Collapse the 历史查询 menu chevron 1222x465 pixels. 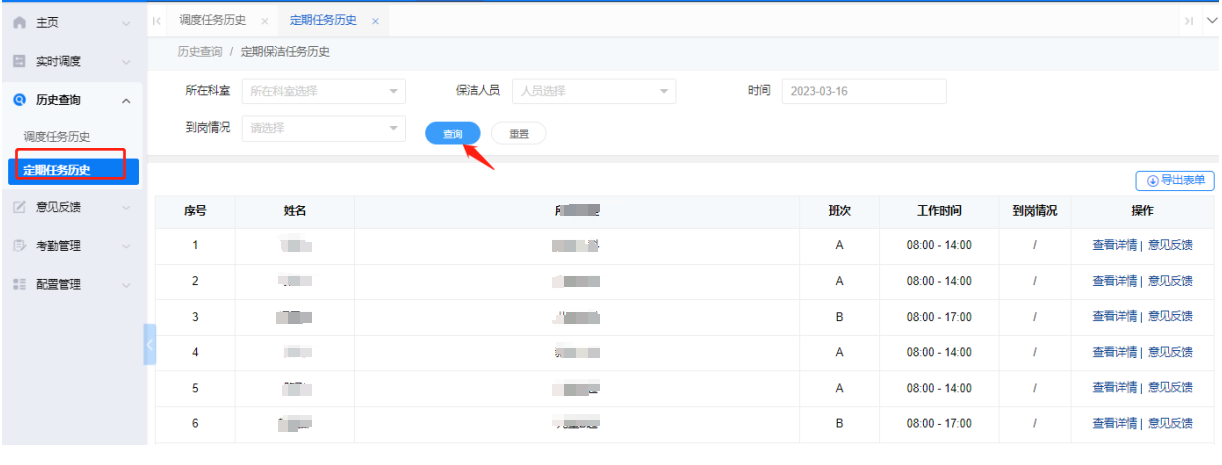click(125, 100)
